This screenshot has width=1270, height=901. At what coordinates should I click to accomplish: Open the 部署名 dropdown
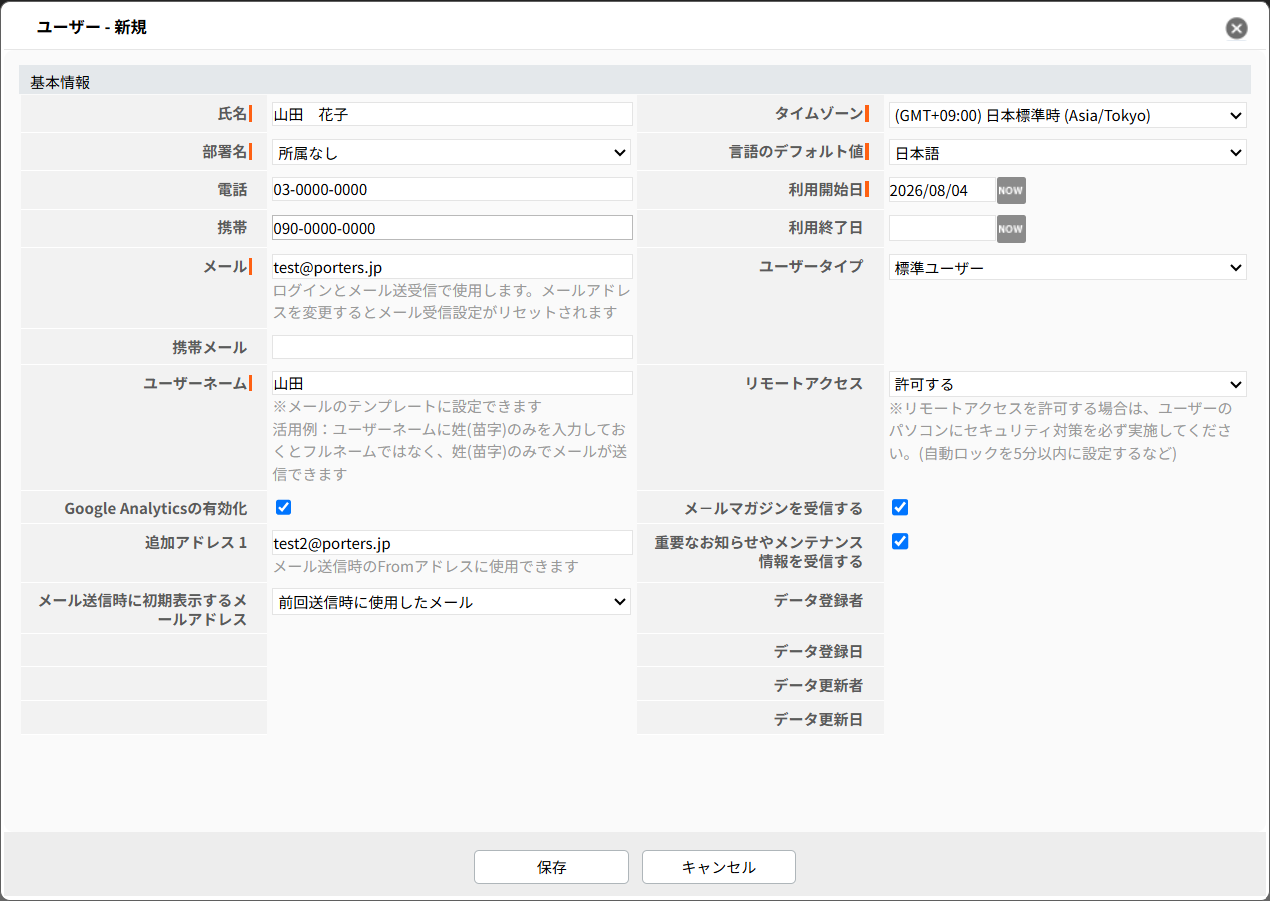452,152
